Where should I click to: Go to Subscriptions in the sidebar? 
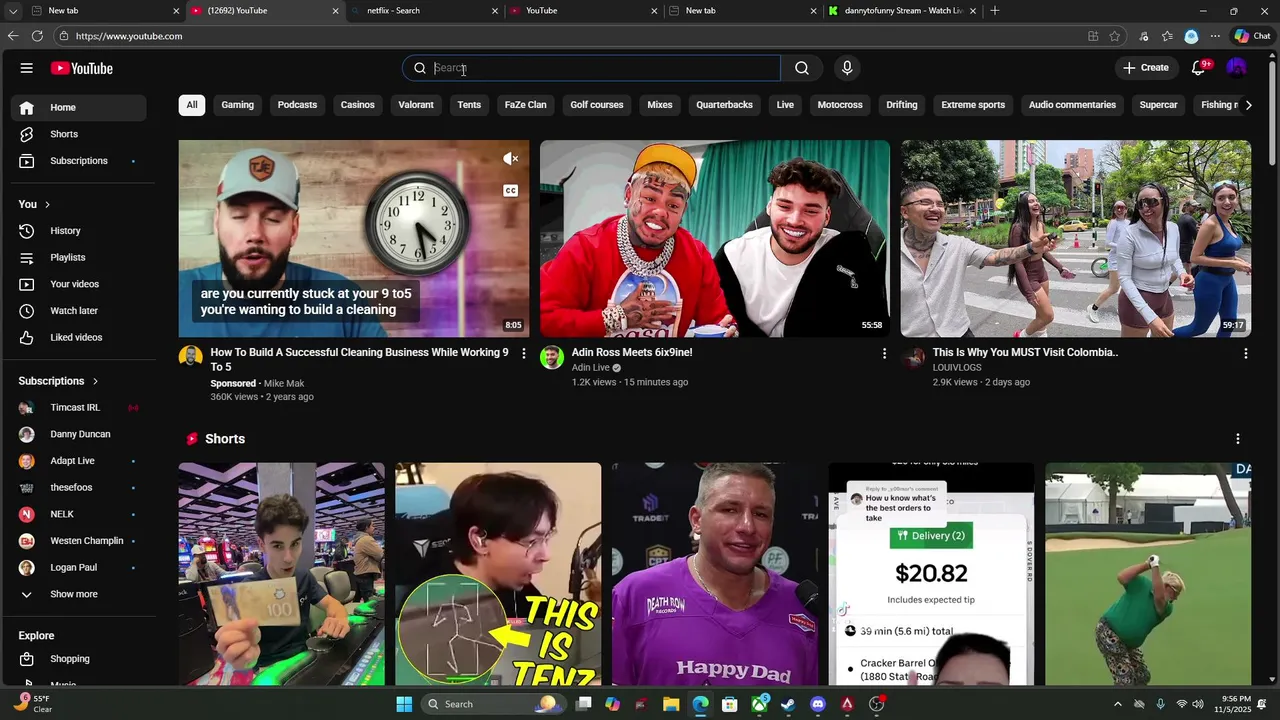pos(79,161)
